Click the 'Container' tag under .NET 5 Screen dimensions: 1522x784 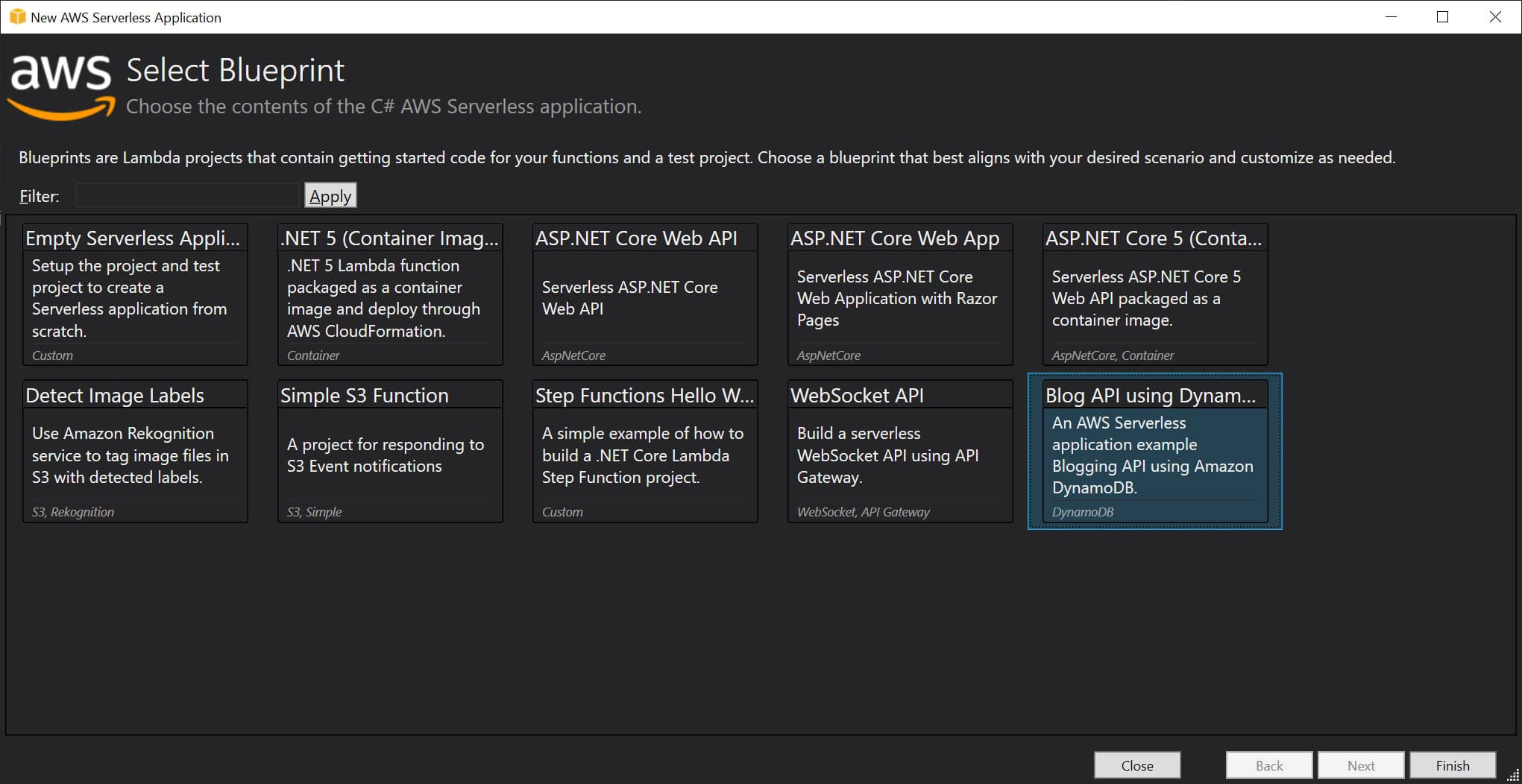[313, 355]
